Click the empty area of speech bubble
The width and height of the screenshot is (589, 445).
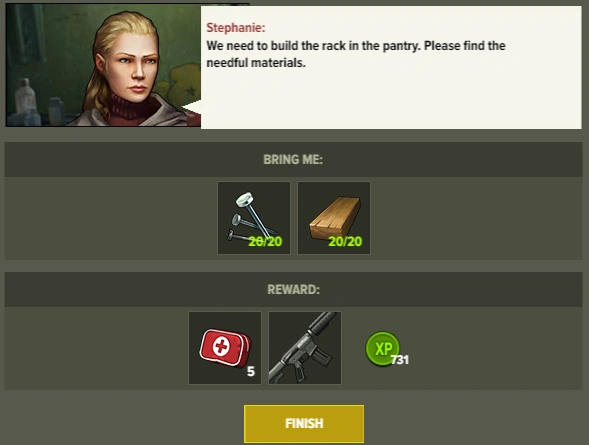(x=391, y=100)
